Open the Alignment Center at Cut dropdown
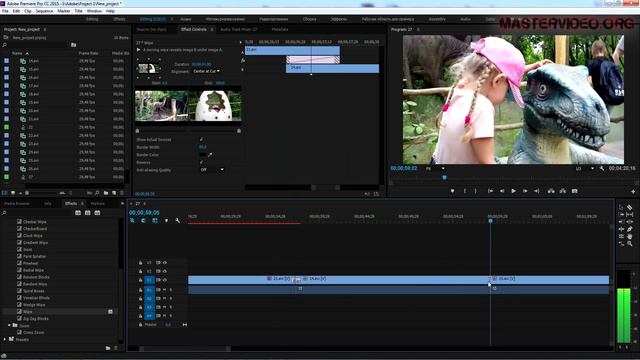The width and height of the screenshot is (640, 360). 207,71
